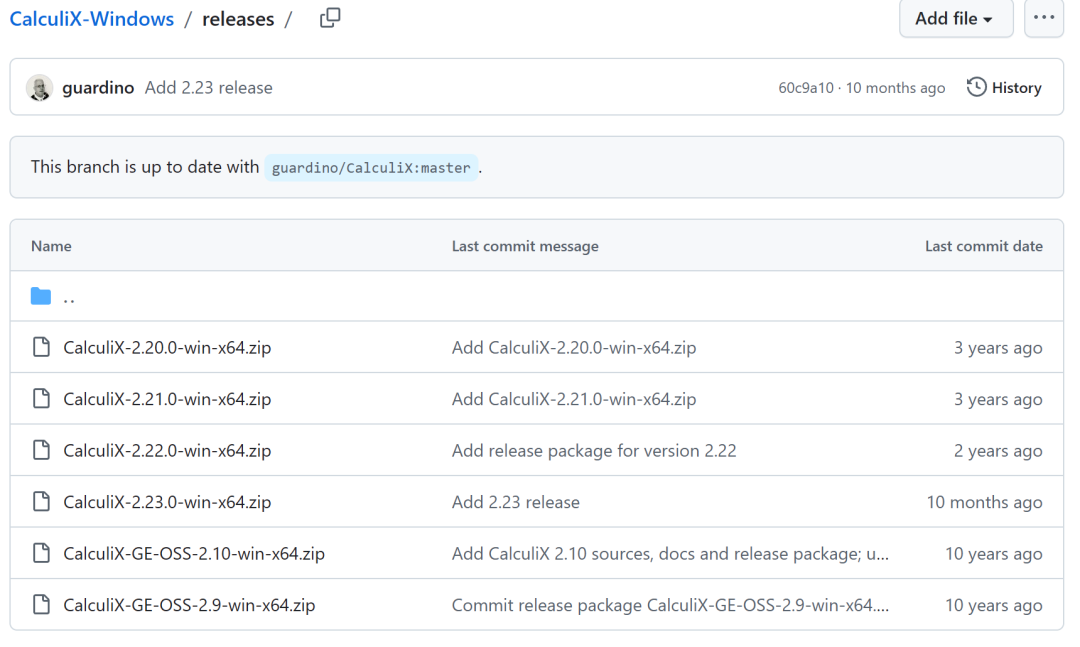Open CalculiX-2.23.0-win-x64.zip file

(167, 502)
